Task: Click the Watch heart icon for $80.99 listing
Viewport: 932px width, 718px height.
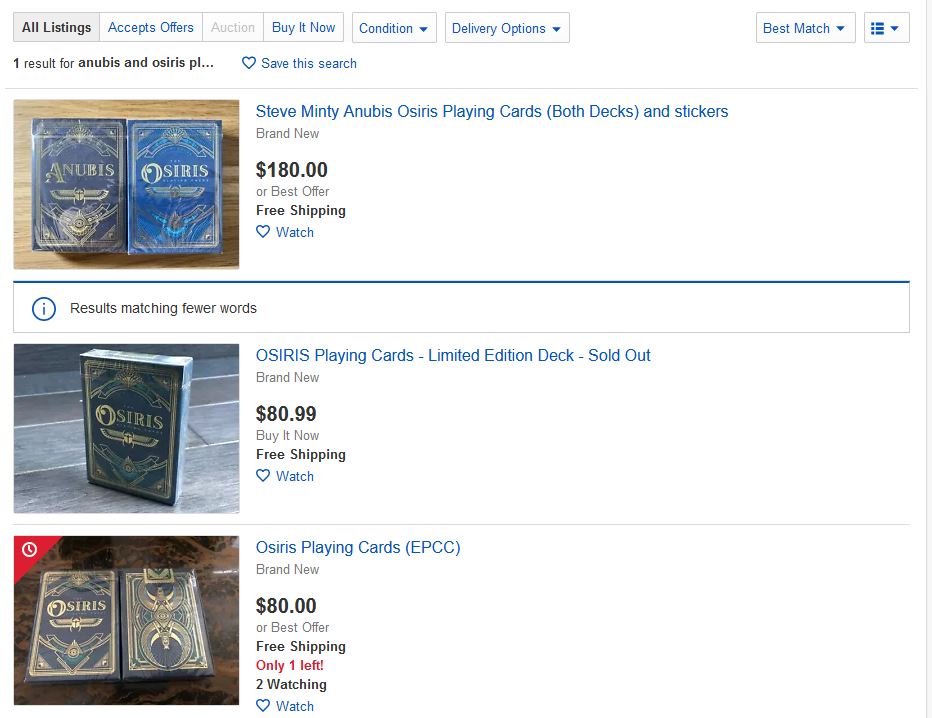Action: coord(263,476)
